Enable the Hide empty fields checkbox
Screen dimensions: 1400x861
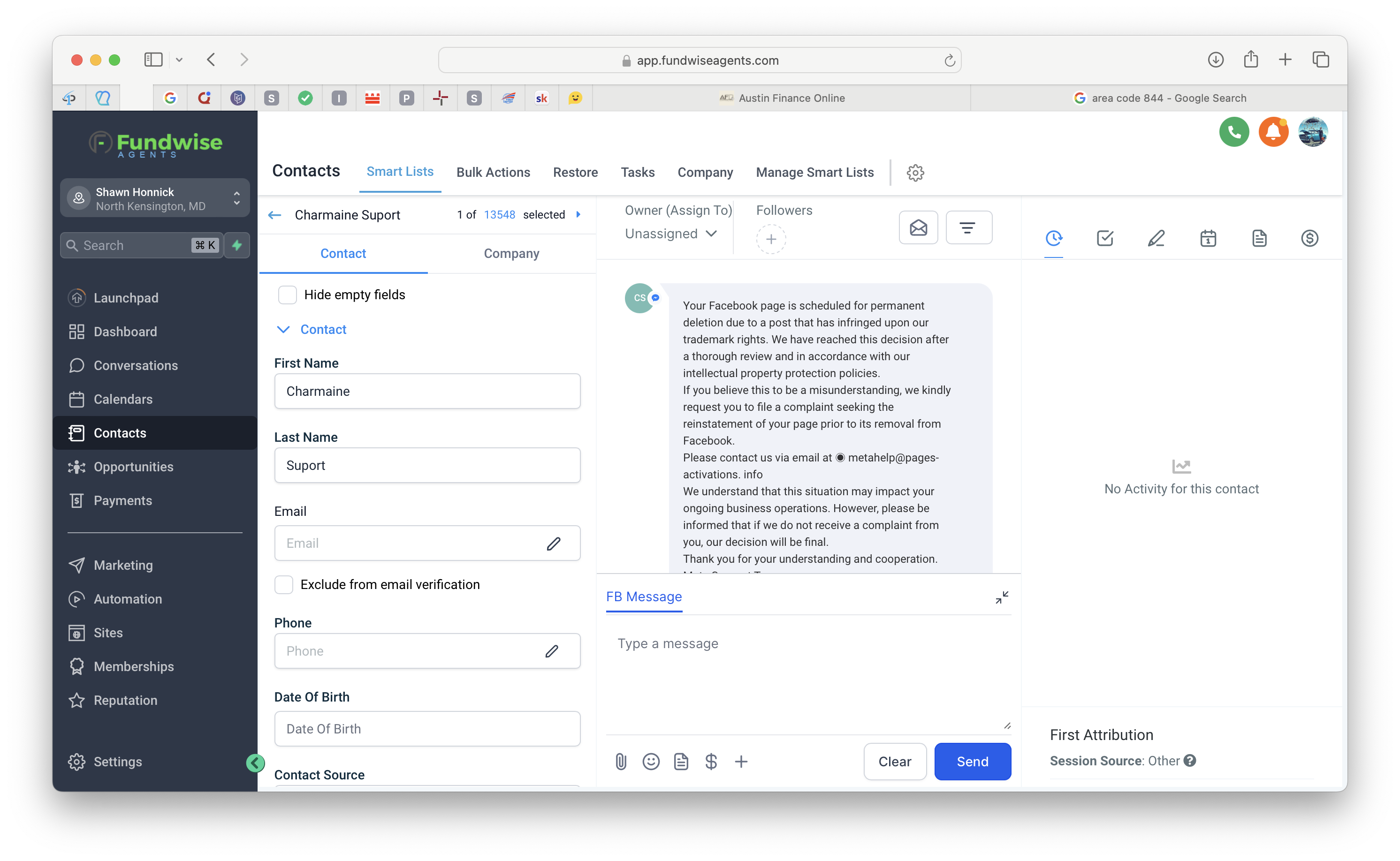point(288,295)
